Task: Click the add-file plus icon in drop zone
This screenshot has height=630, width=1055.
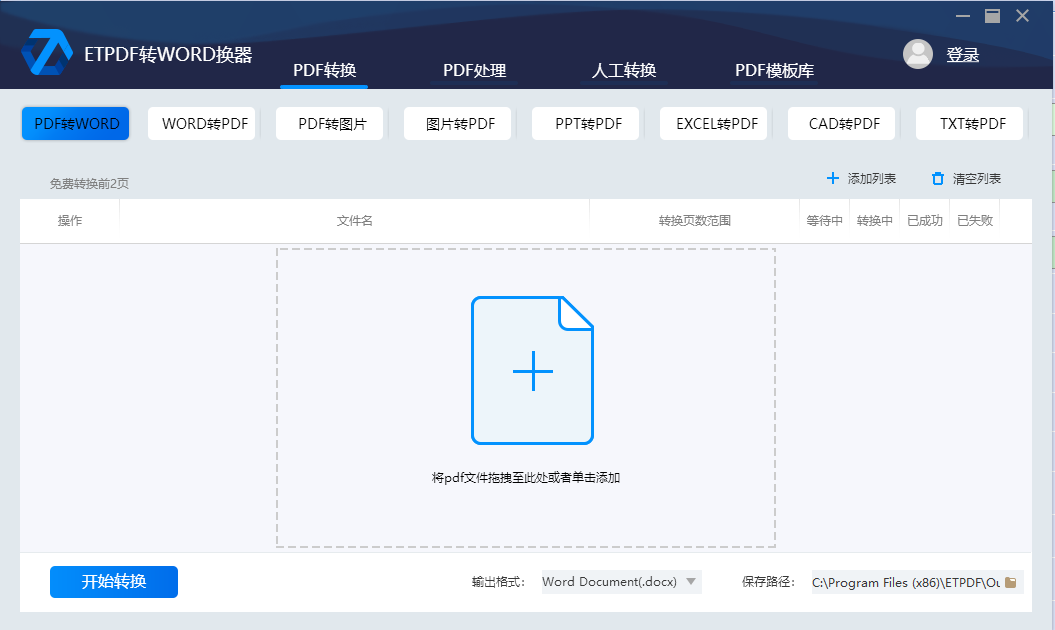Action: (532, 371)
